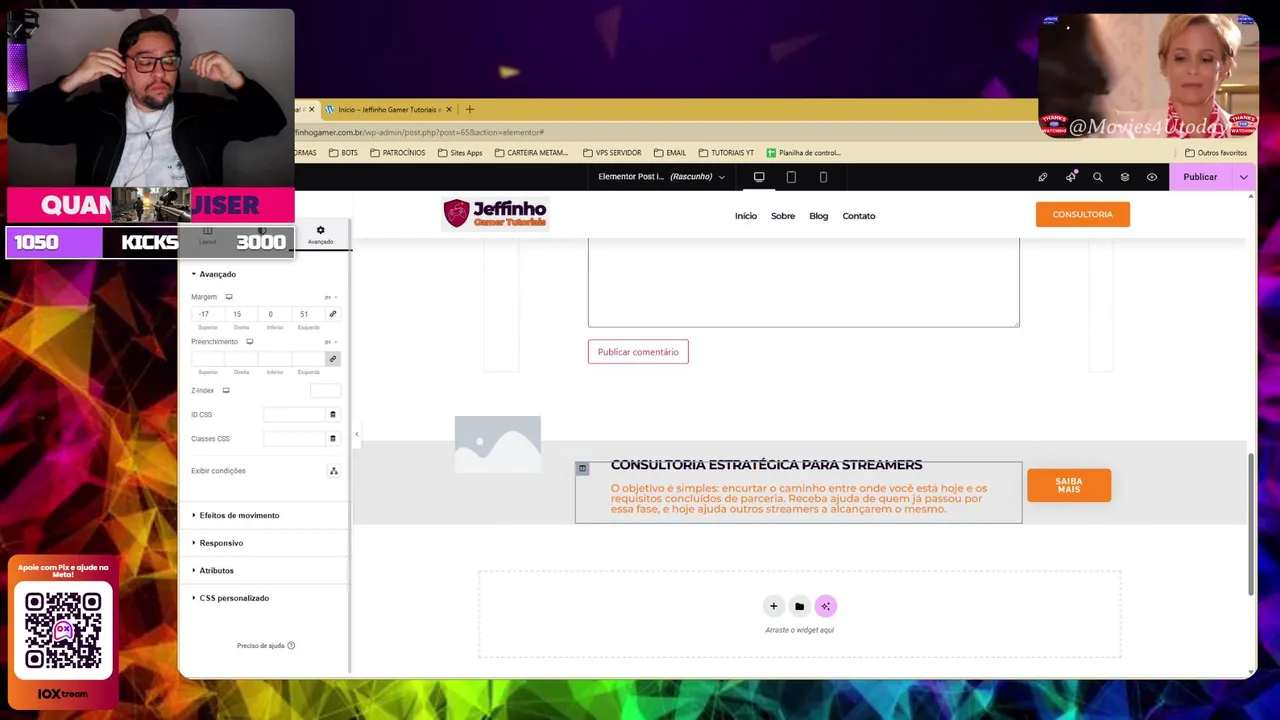Open VPS SERVIDOR bookmark folder

[612, 153]
